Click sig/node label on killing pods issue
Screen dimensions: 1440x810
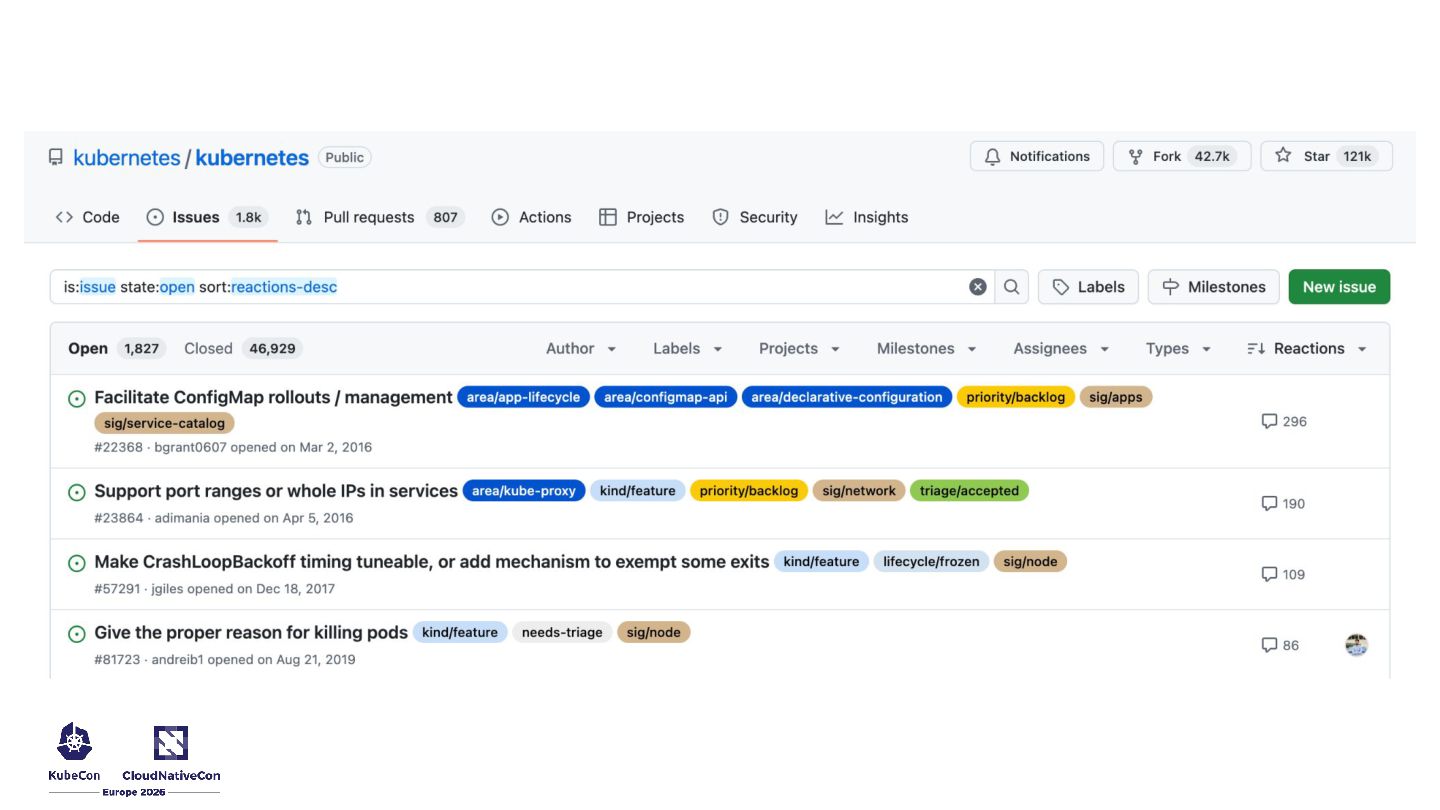(x=653, y=632)
